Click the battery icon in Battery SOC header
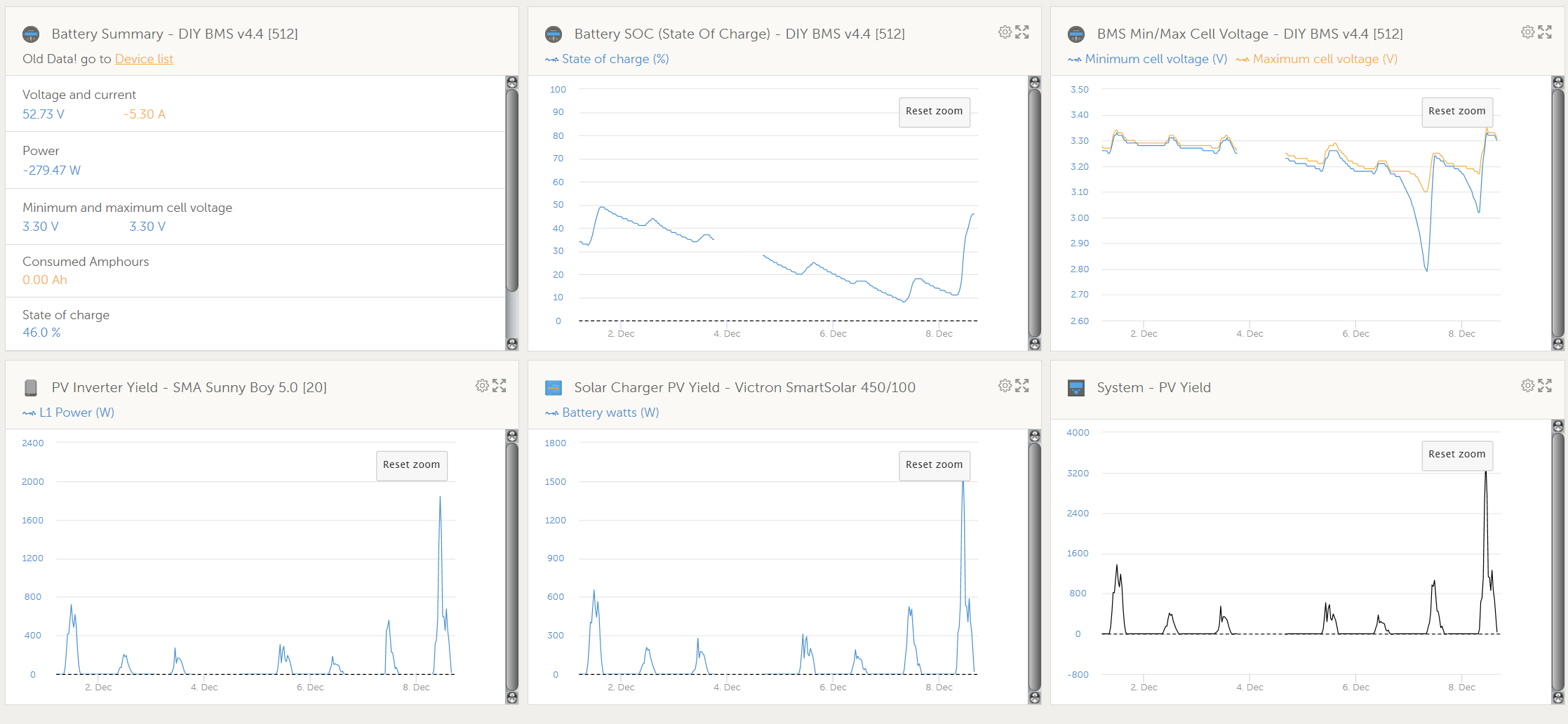This screenshot has height=724, width=1568. click(x=554, y=34)
